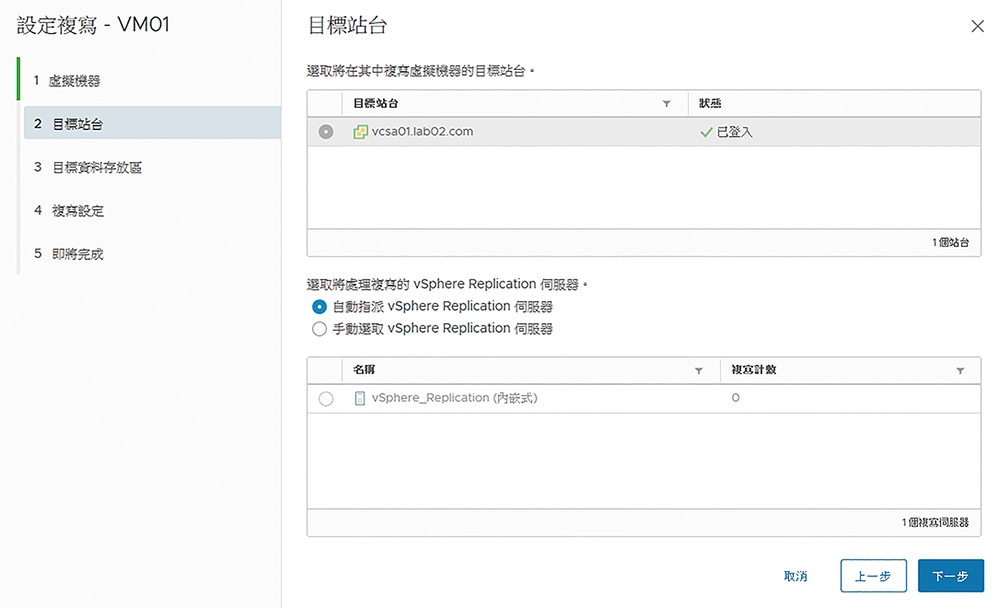Click the server icon beside vSphere_Replication
1000x608 pixels.
tap(360, 398)
